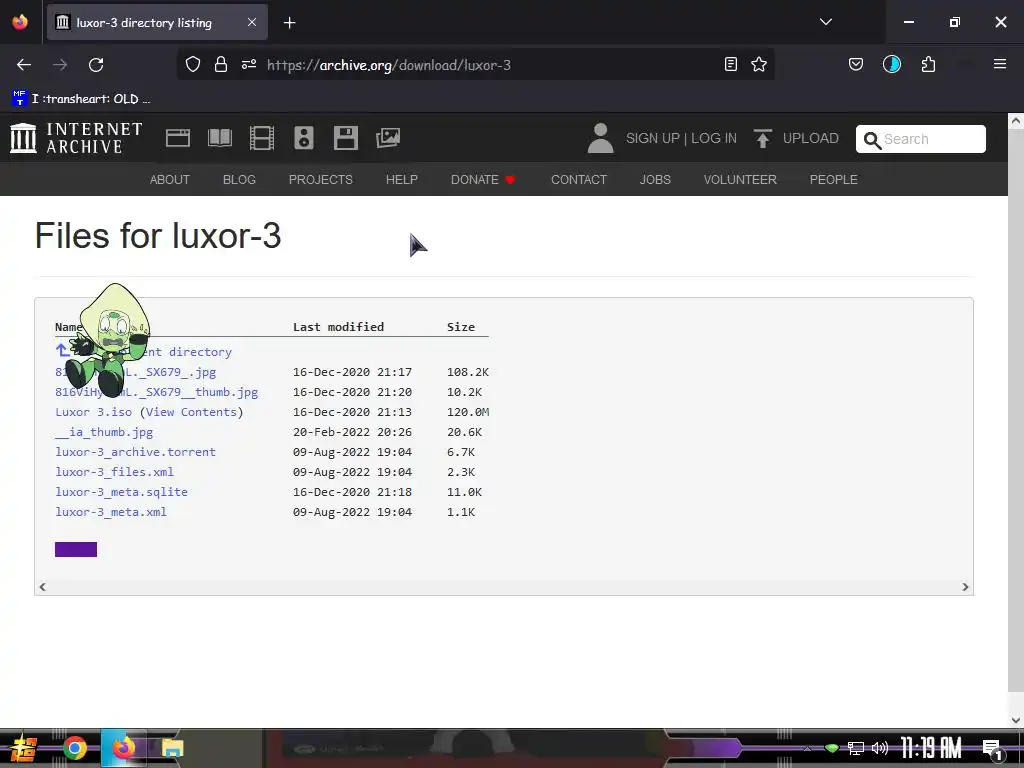Image resolution: width=1024 pixels, height=768 pixels.
Task: Click the Firefox taskbar button
Action: click(123, 748)
